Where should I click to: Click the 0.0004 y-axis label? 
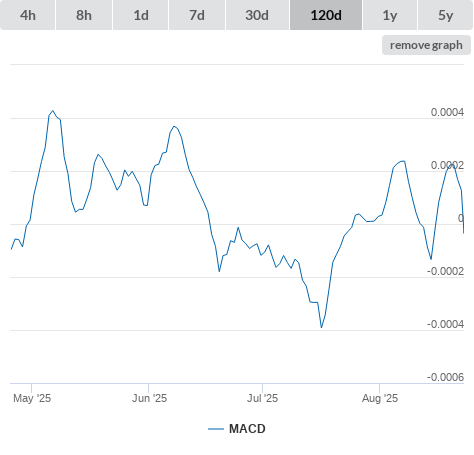[447, 112]
